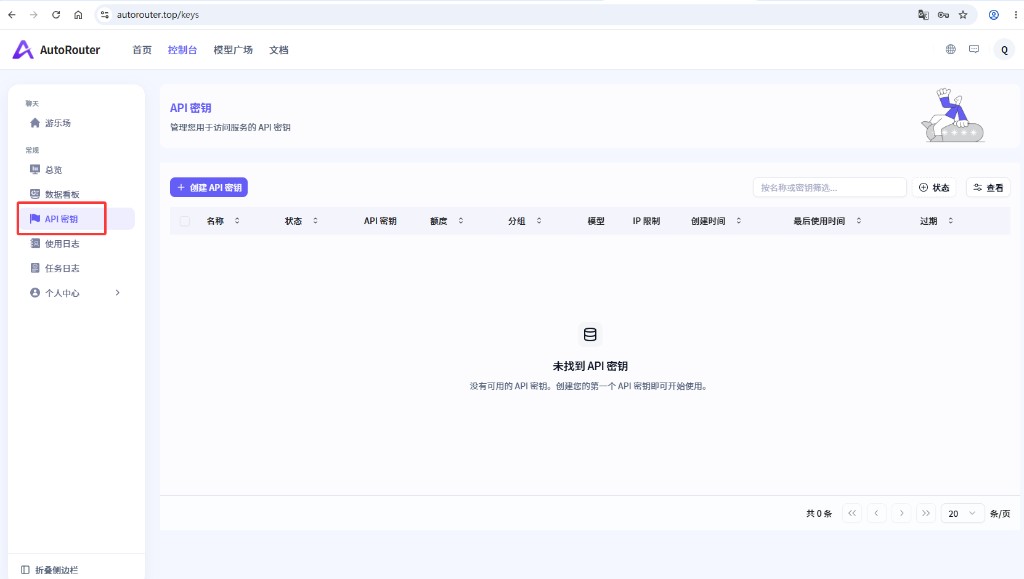Viewport: 1024px width, 579px height.
Task: Click the site info icon beside URL
Action: coord(104,14)
